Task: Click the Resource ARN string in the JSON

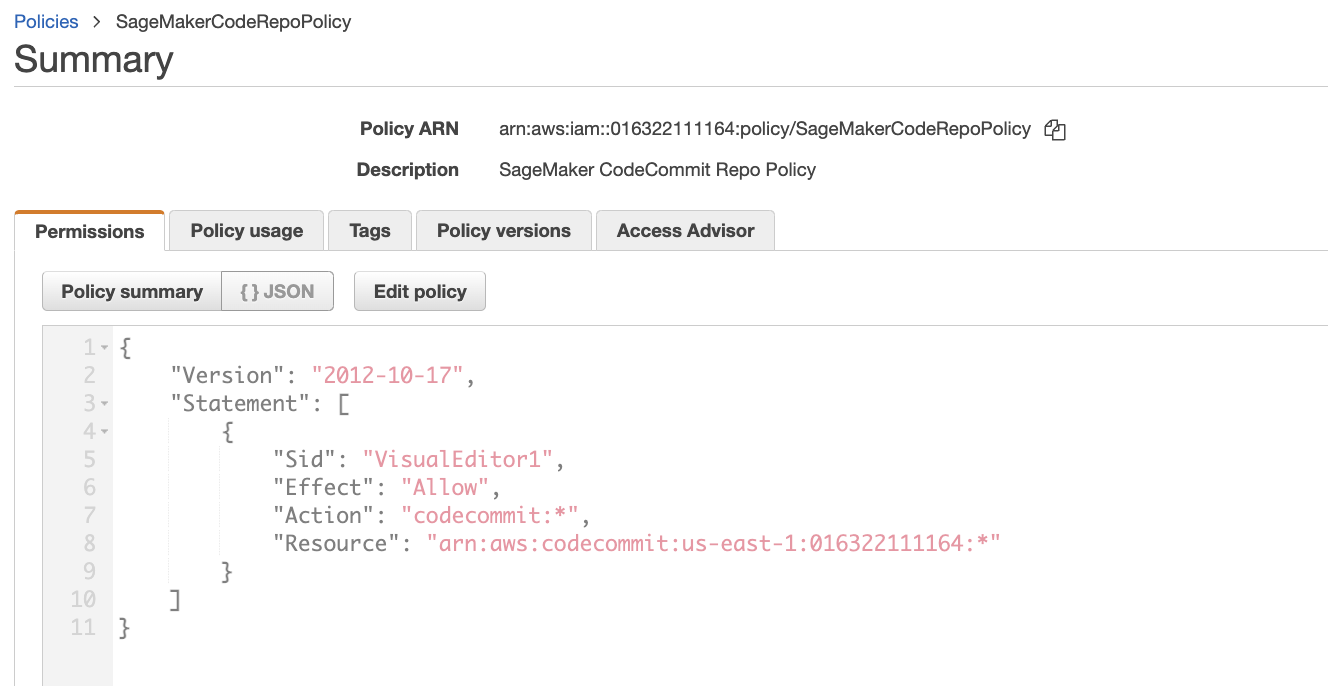Action: (714, 543)
